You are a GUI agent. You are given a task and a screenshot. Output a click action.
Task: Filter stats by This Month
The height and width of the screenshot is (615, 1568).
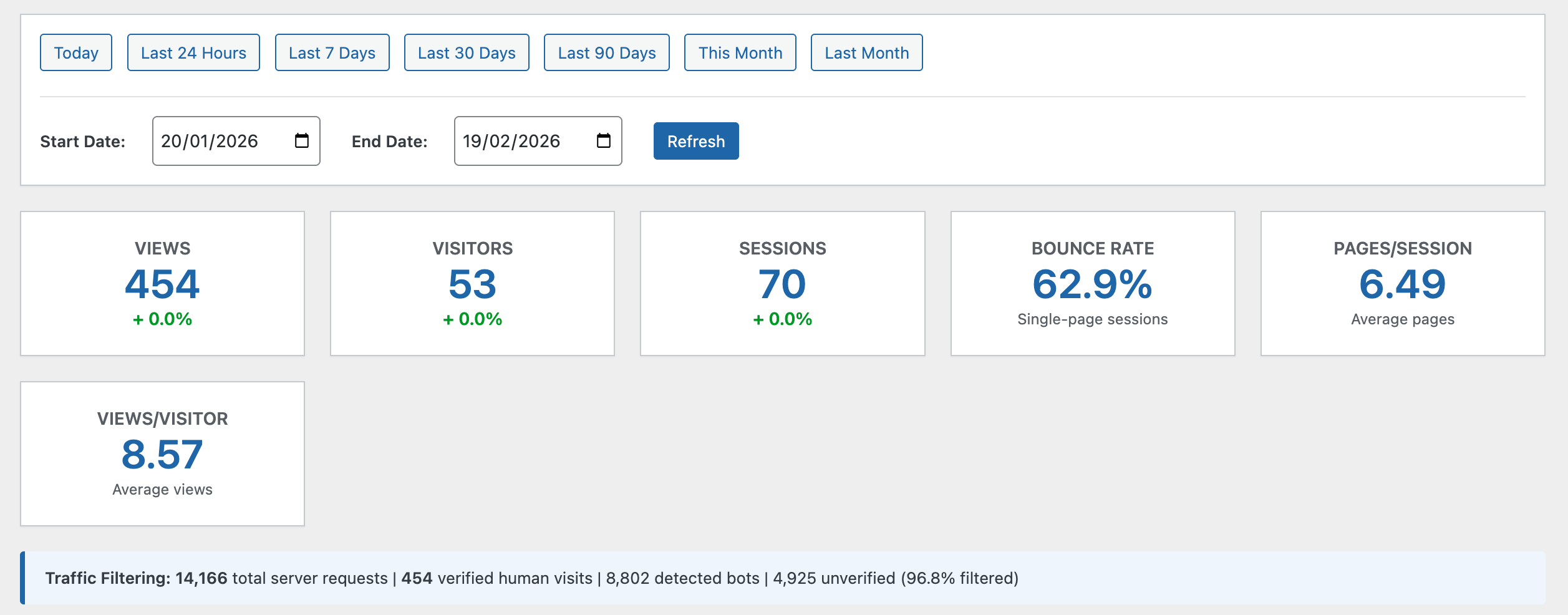pyautogui.click(x=740, y=53)
